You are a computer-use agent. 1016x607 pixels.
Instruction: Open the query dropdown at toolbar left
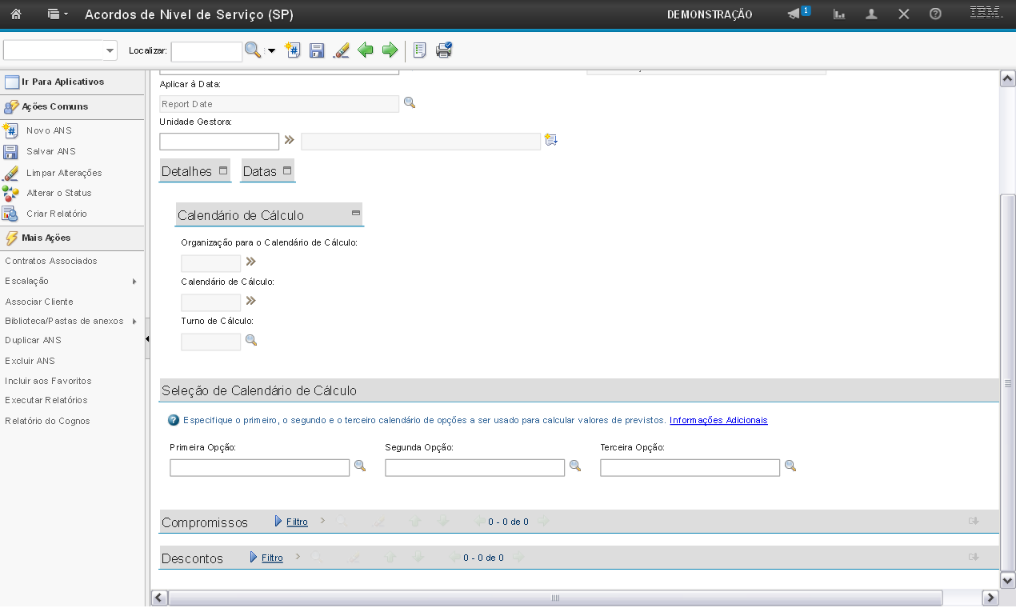coord(110,50)
